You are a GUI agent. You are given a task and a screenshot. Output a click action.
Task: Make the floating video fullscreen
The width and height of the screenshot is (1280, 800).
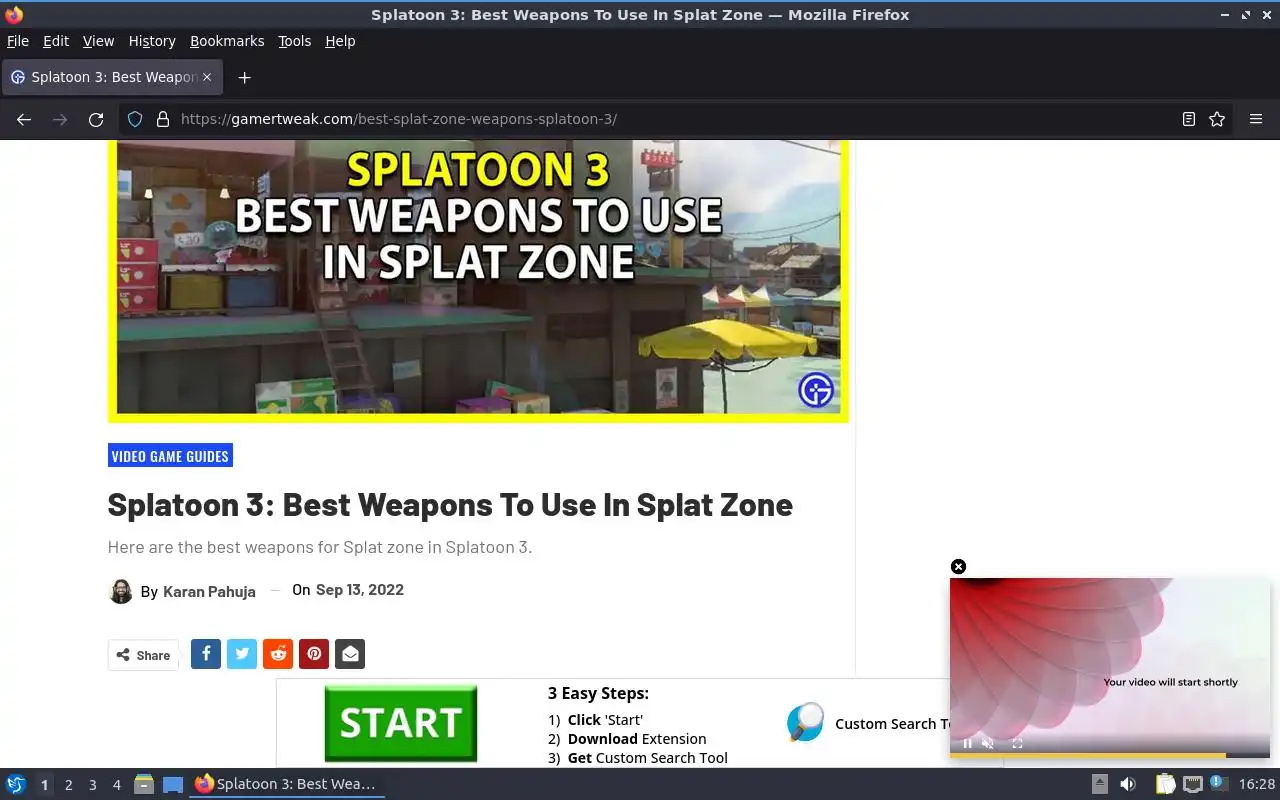pyautogui.click(x=1017, y=743)
